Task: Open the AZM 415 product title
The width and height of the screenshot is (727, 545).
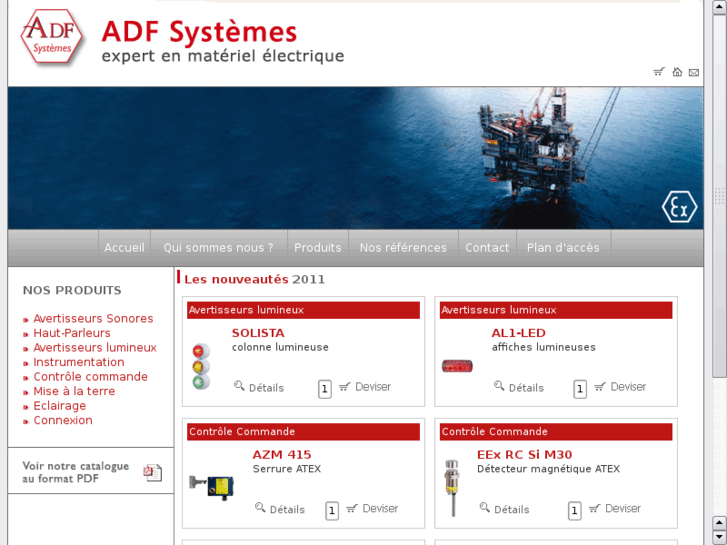Action: point(282,455)
